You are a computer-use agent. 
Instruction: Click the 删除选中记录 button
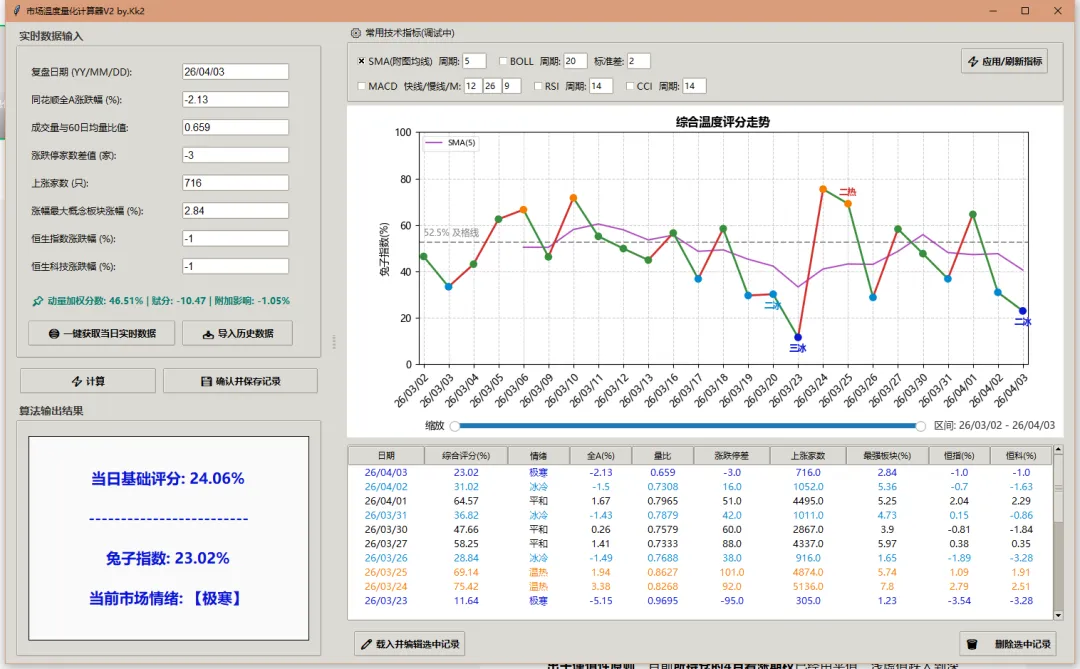(1008, 644)
